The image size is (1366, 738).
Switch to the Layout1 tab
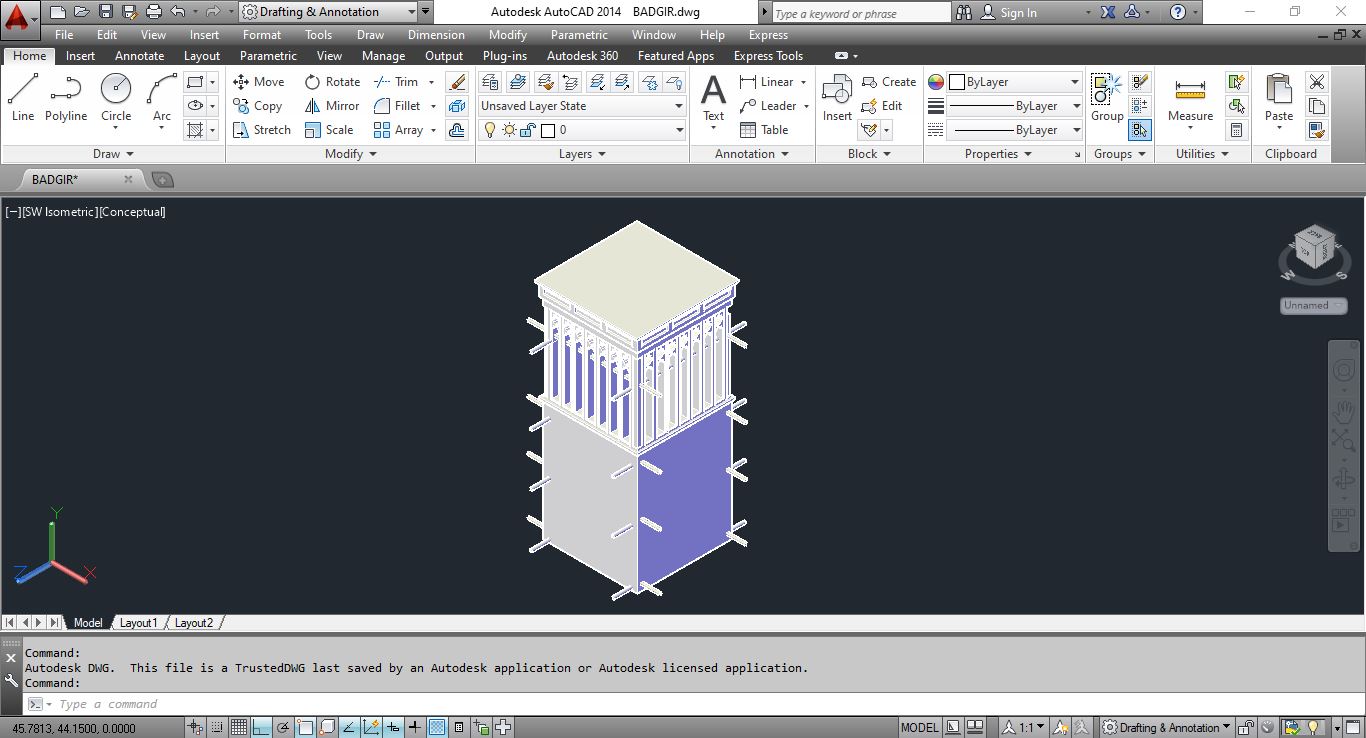click(x=138, y=623)
